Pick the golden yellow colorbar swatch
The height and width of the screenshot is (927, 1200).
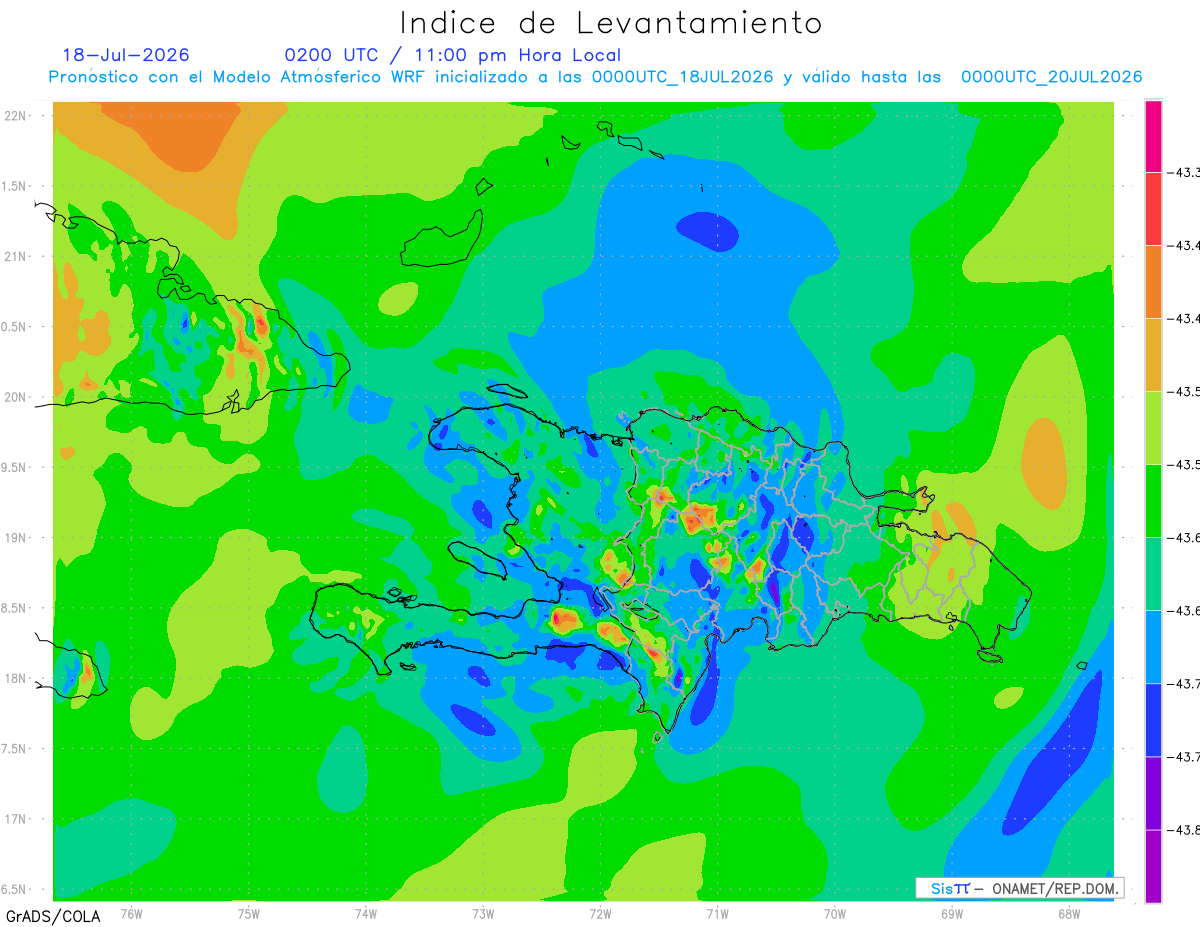(x=1153, y=354)
